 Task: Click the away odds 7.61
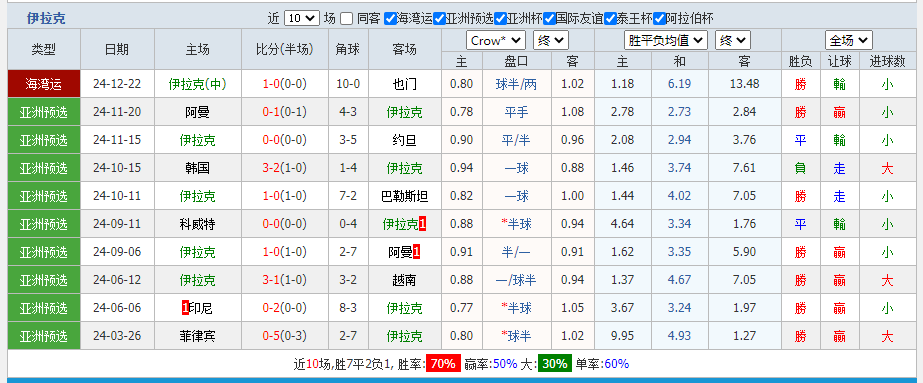point(745,168)
